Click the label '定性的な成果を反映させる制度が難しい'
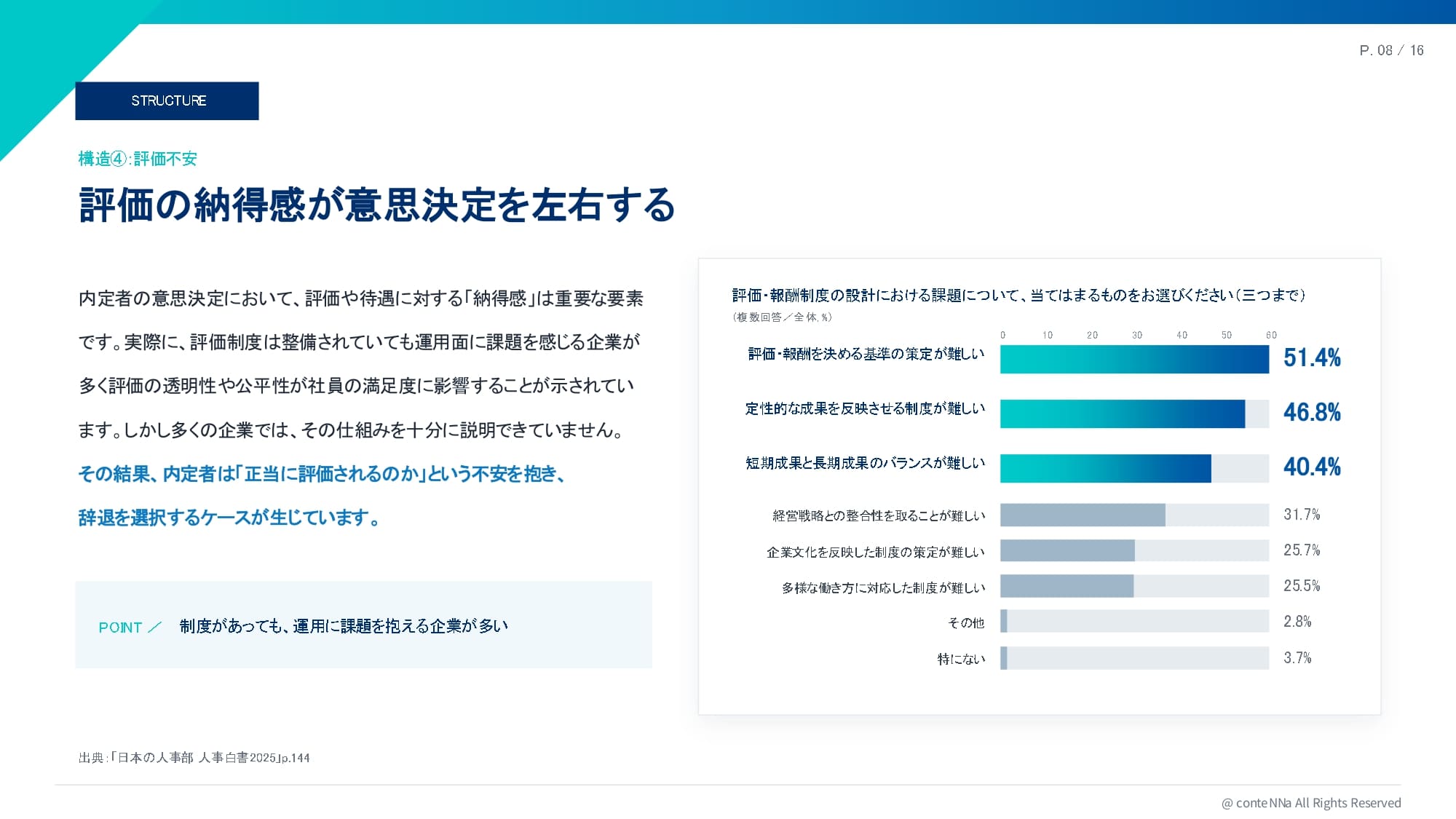The image size is (1456, 819). click(x=865, y=408)
